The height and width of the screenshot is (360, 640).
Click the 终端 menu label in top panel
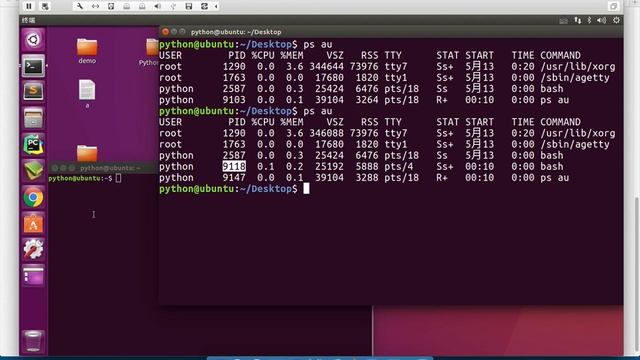coord(29,20)
